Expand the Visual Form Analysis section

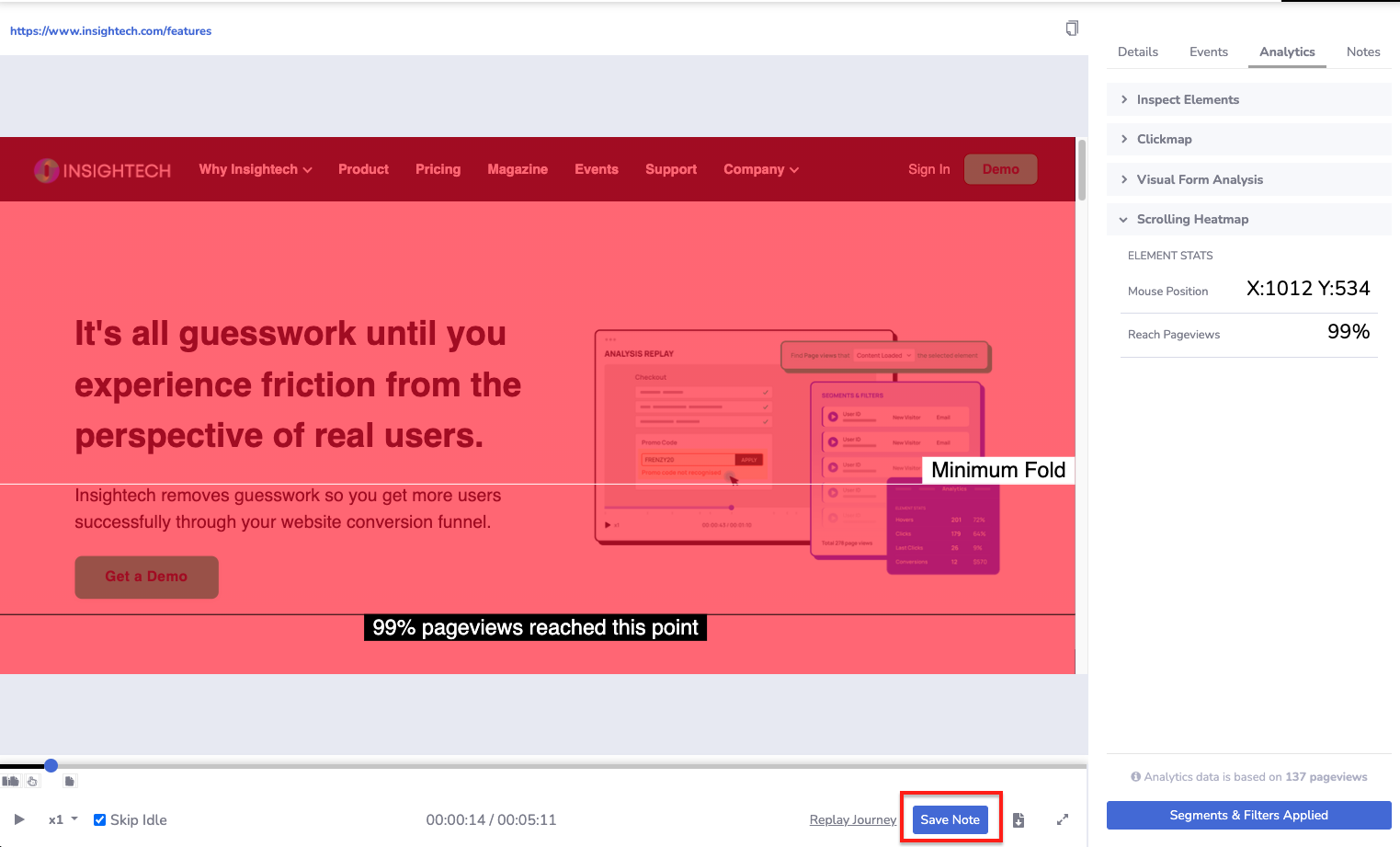[x=1248, y=179]
